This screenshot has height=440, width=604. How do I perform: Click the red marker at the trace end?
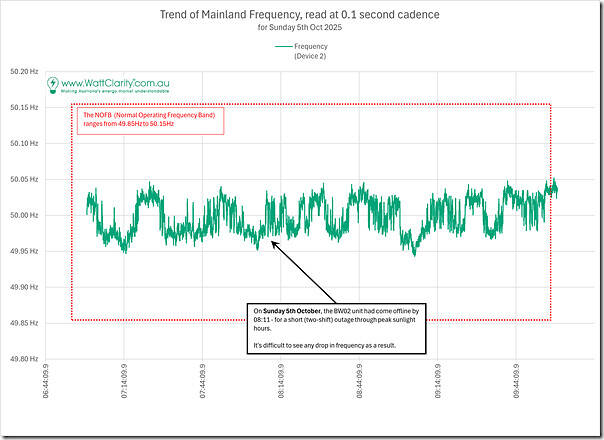coord(548,188)
